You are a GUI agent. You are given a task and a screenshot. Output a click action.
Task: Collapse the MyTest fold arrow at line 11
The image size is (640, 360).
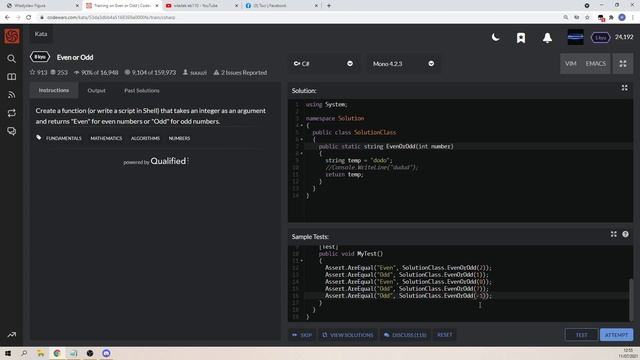[x=302, y=260]
